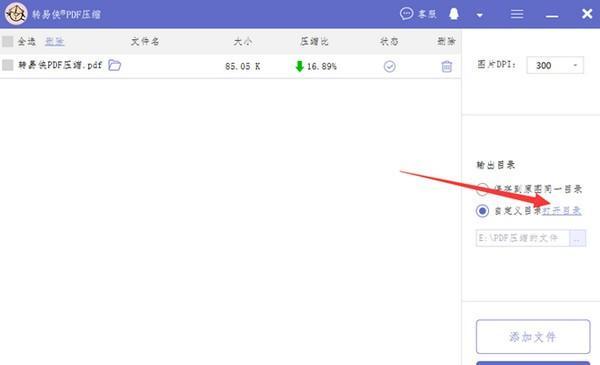
Task: Click the status checkmark circle icon
Action: (390, 66)
